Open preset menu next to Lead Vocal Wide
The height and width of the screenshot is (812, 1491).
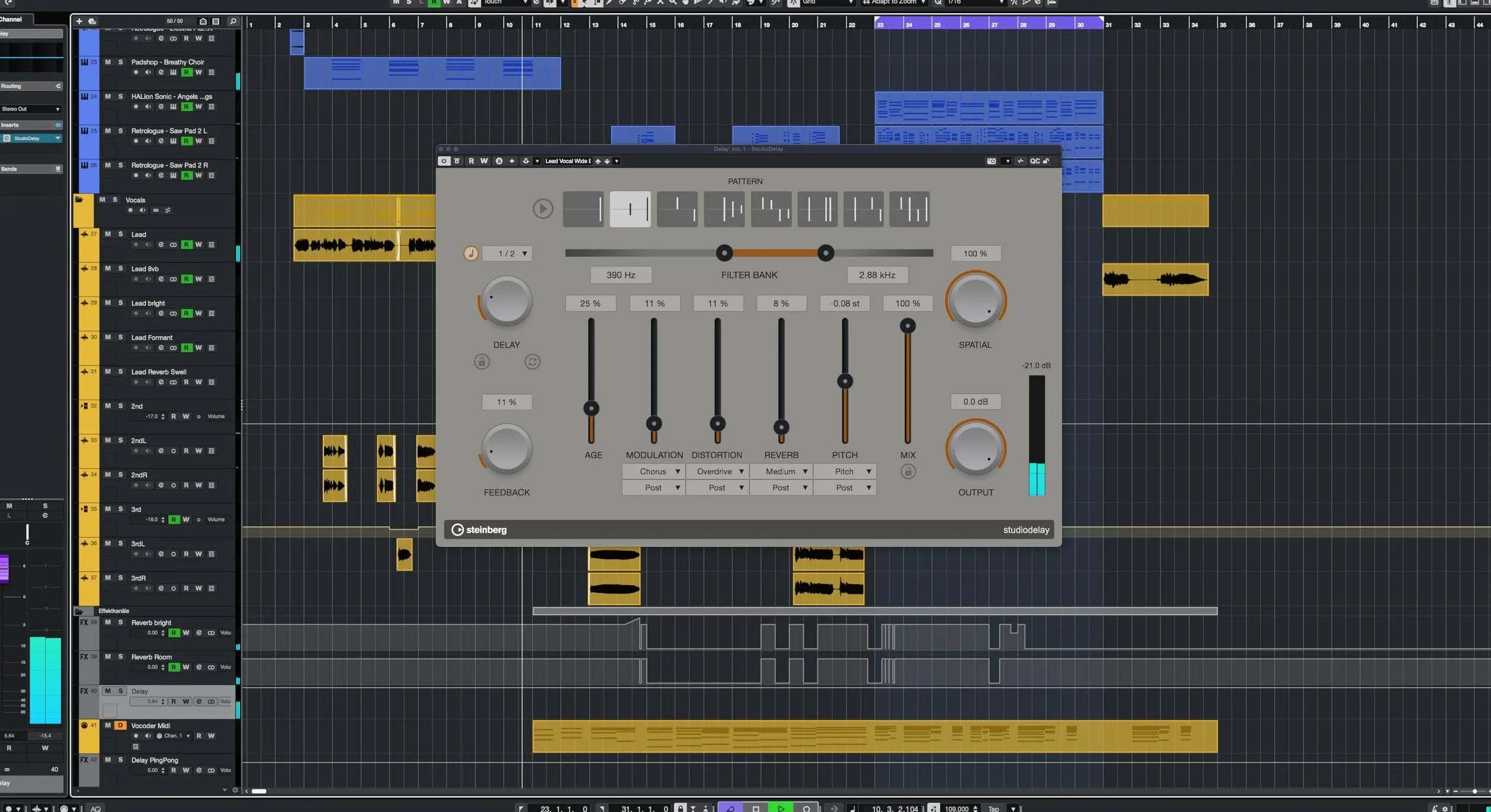tap(617, 161)
